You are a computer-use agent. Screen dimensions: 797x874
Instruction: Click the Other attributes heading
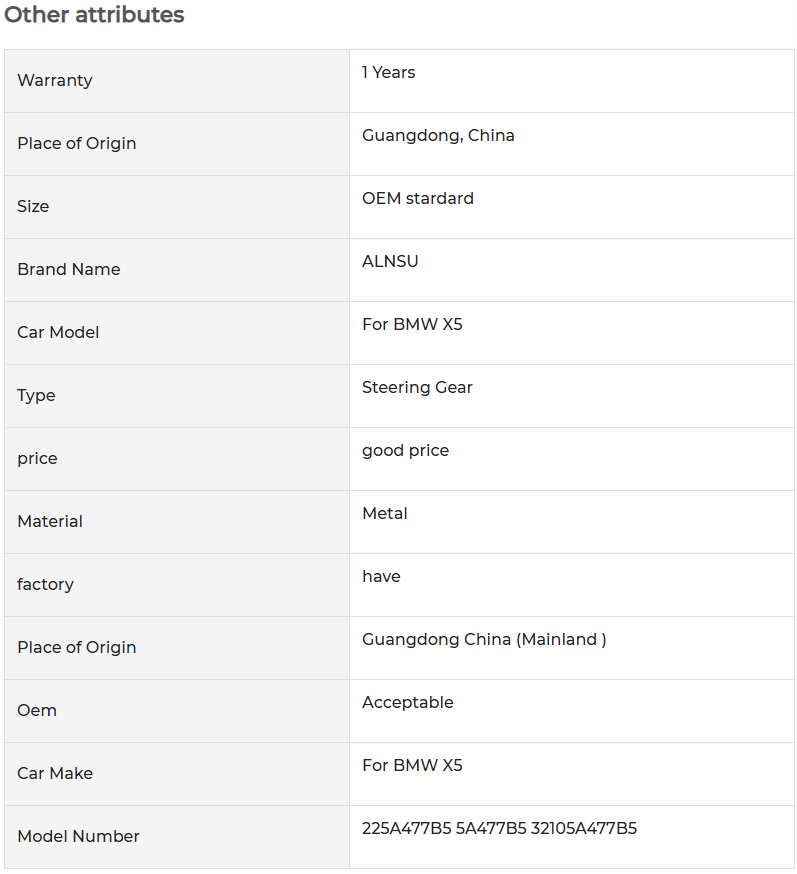(x=94, y=14)
